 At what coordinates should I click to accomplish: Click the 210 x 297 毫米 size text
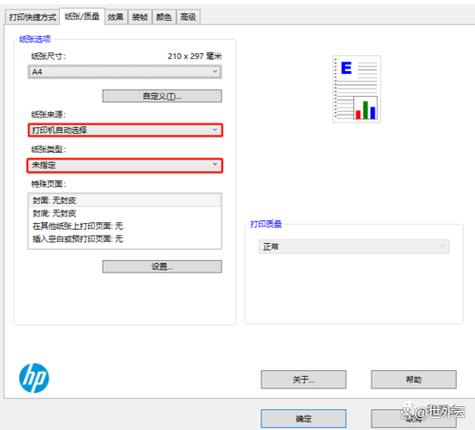[x=195, y=56]
